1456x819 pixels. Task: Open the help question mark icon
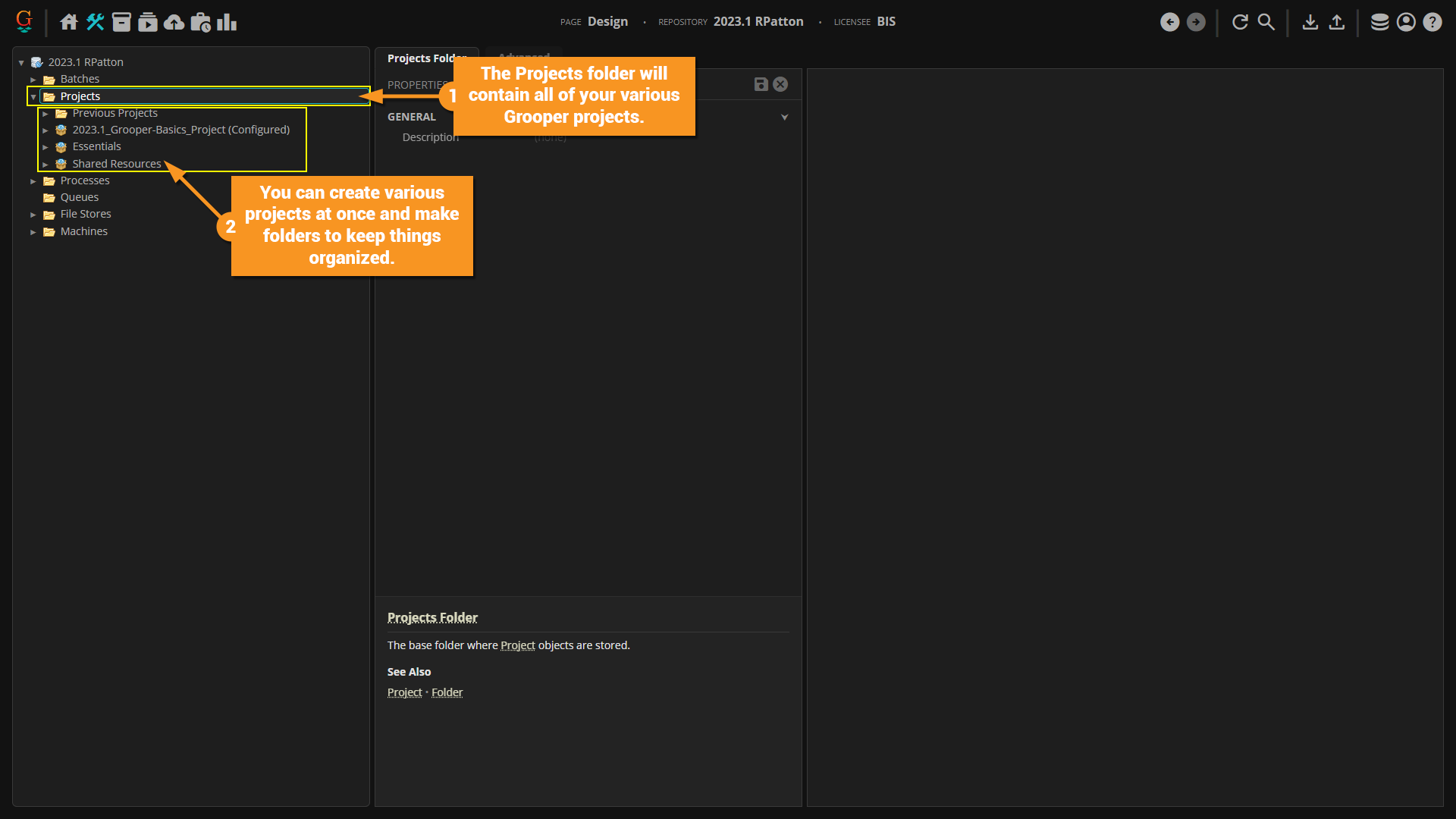[1432, 22]
